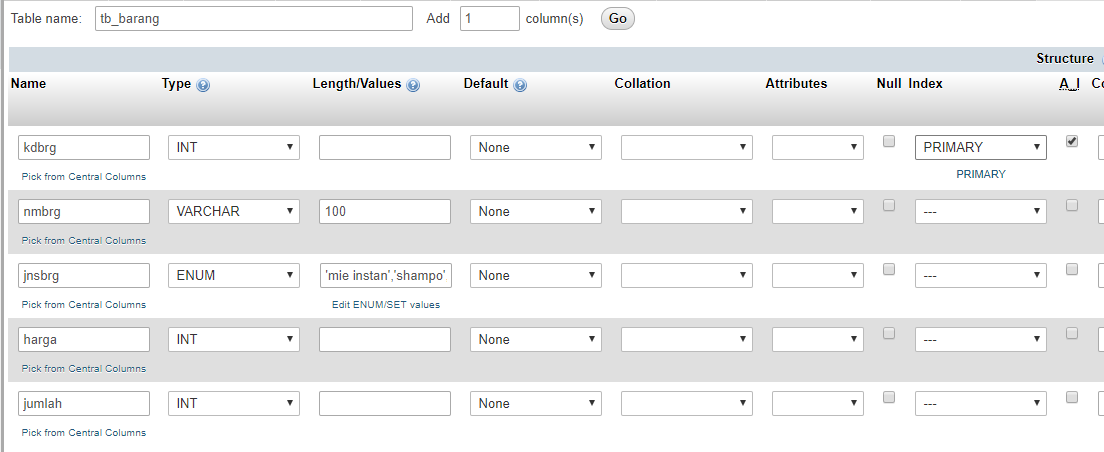Click the Length/Values field containing 100
This screenshot has width=1104, height=452.
tap(385, 212)
